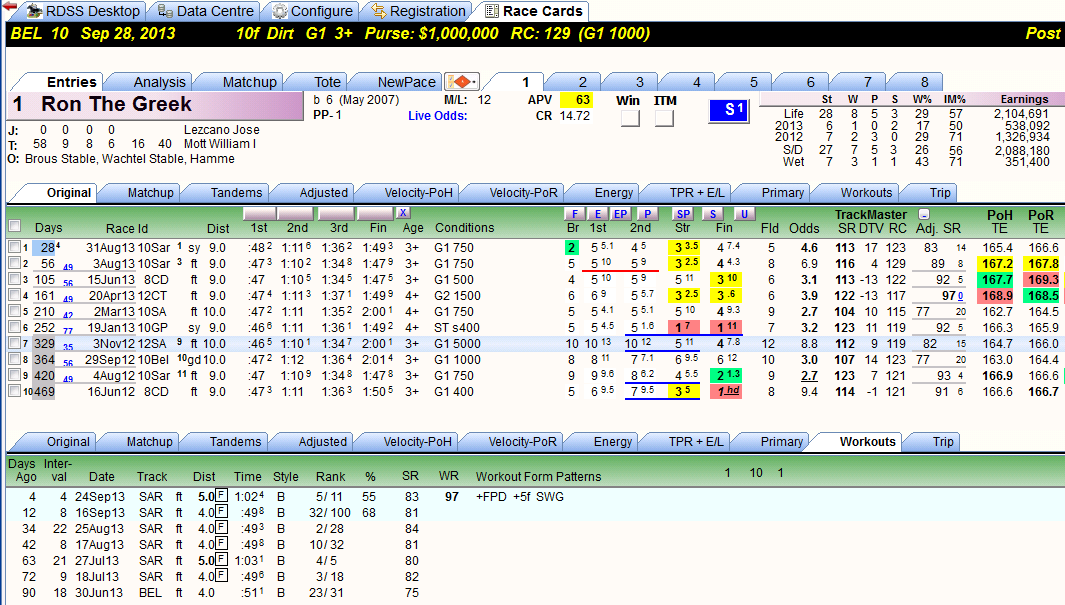Click the Configure gear icon
Image resolution: width=1065 pixels, height=605 pixels.
point(279,11)
